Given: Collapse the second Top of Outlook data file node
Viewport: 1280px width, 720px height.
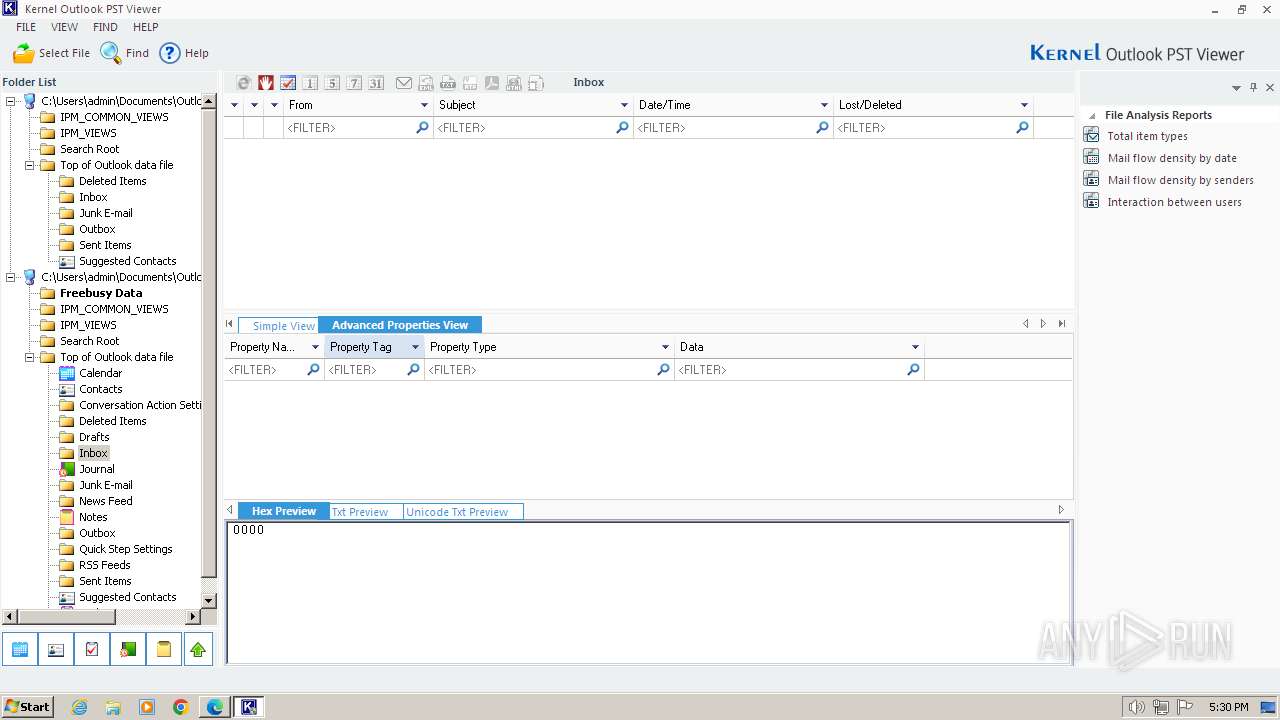Looking at the screenshot, I should tap(30, 357).
